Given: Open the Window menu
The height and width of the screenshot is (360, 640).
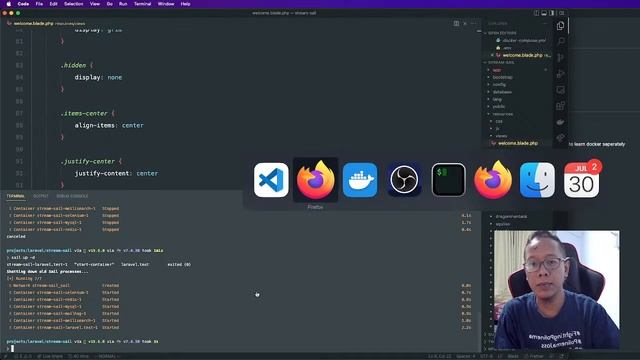Looking at the screenshot, I should [166, 4].
